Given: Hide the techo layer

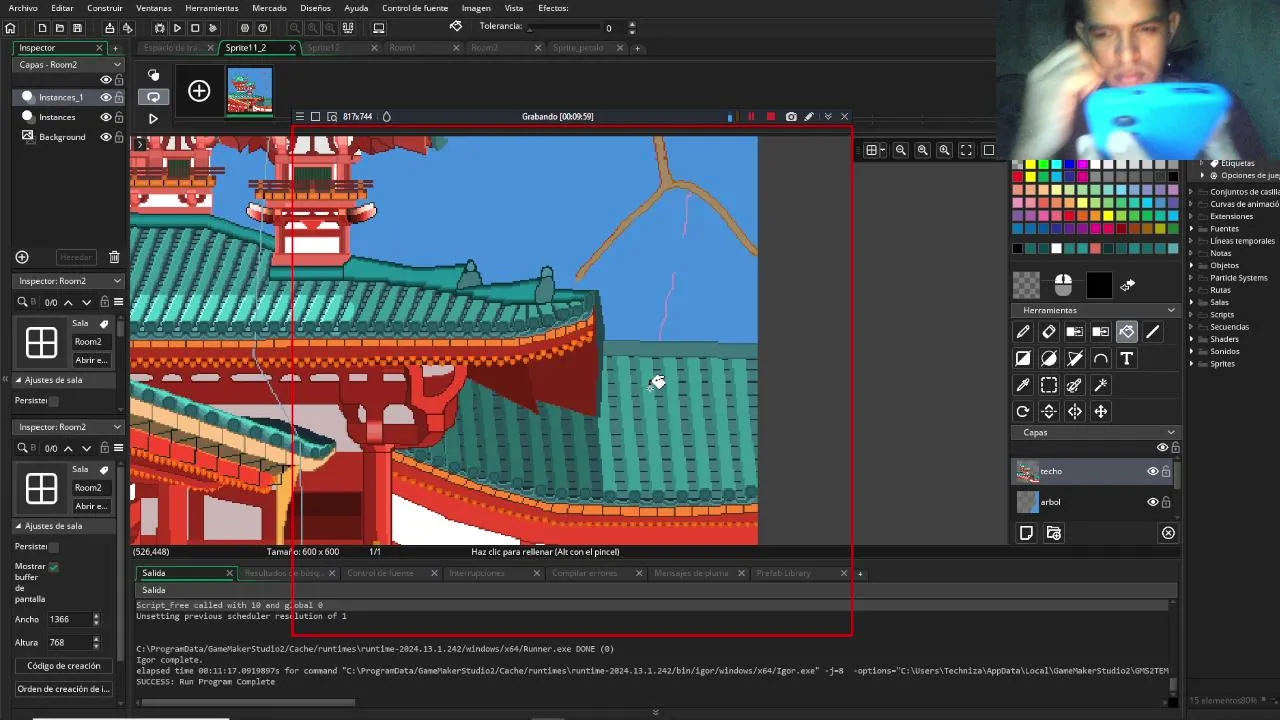Looking at the screenshot, I should pos(1152,471).
